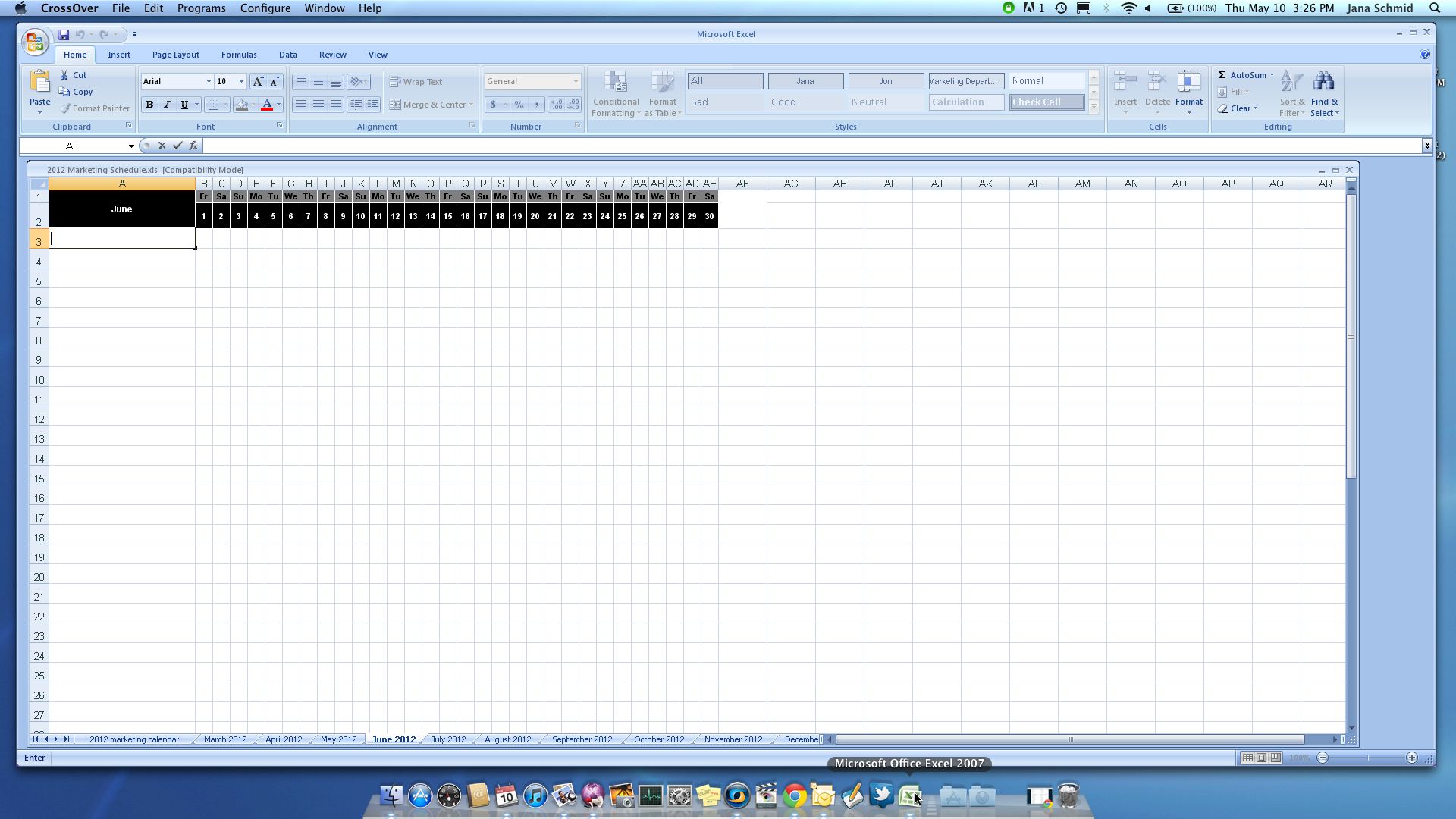
Task: Switch to the Formulas ribbon tab
Action: [x=239, y=55]
